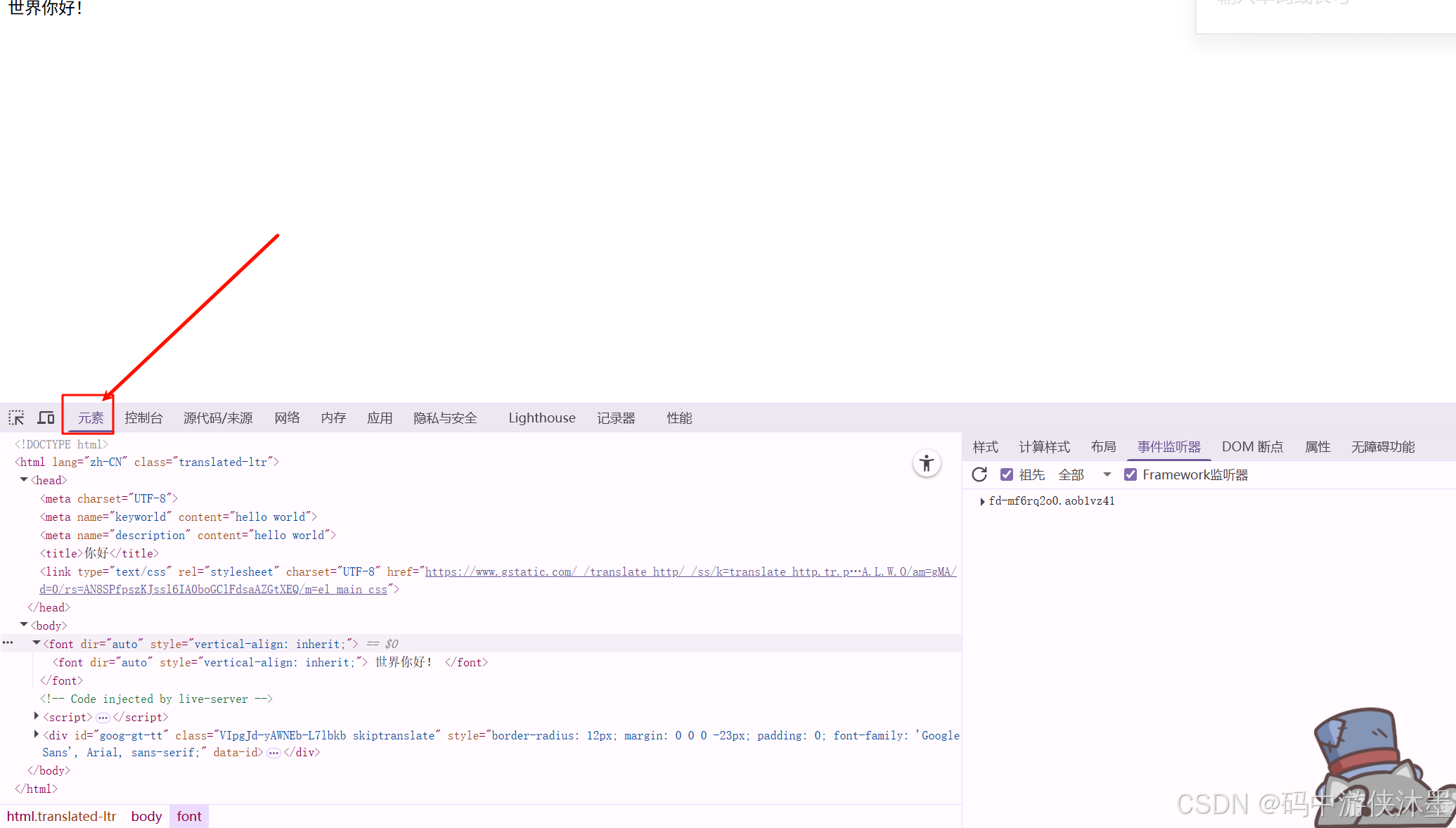
Task: Select the closing /head tag row
Action: click(x=49, y=607)
